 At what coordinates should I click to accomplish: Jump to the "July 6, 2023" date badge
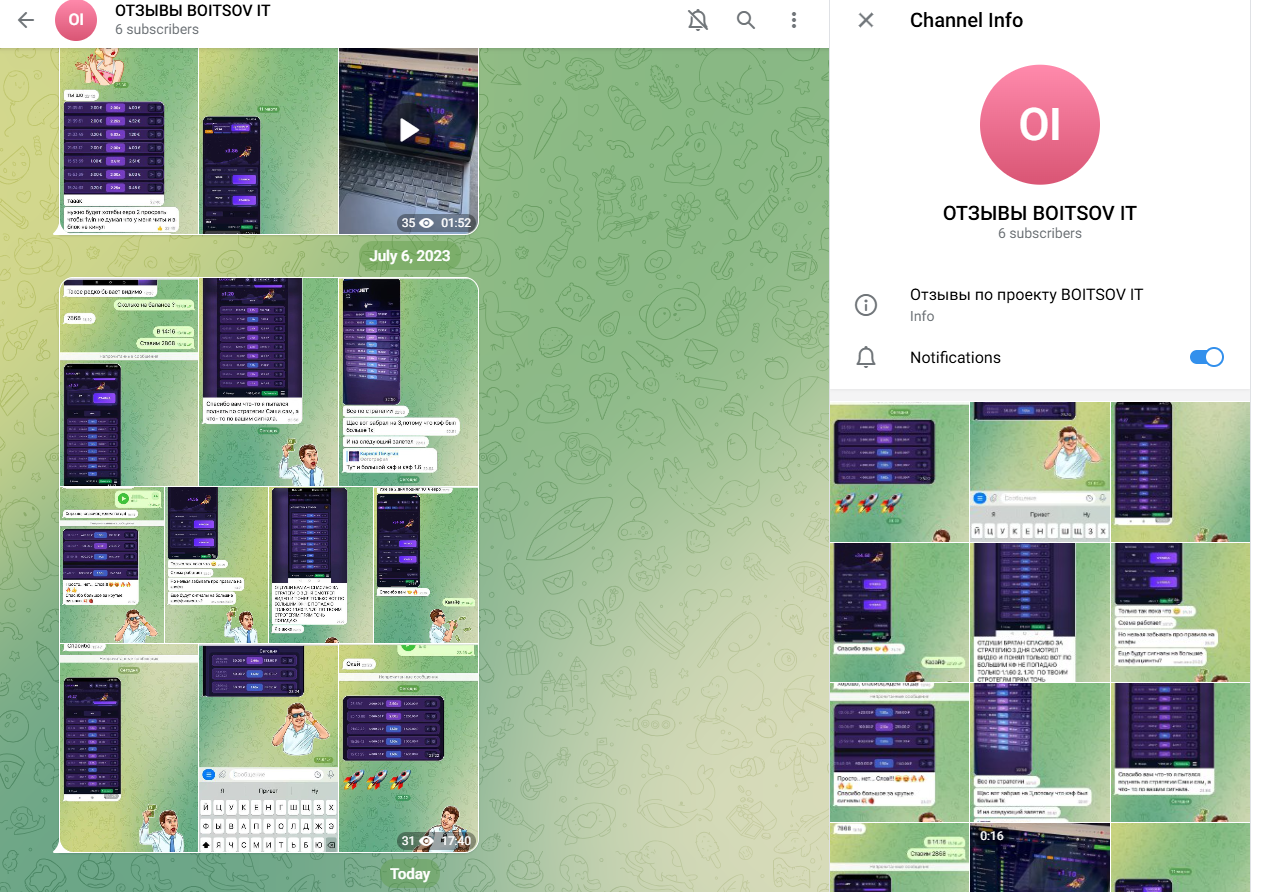pyautogui.click(x=410, y=256)
